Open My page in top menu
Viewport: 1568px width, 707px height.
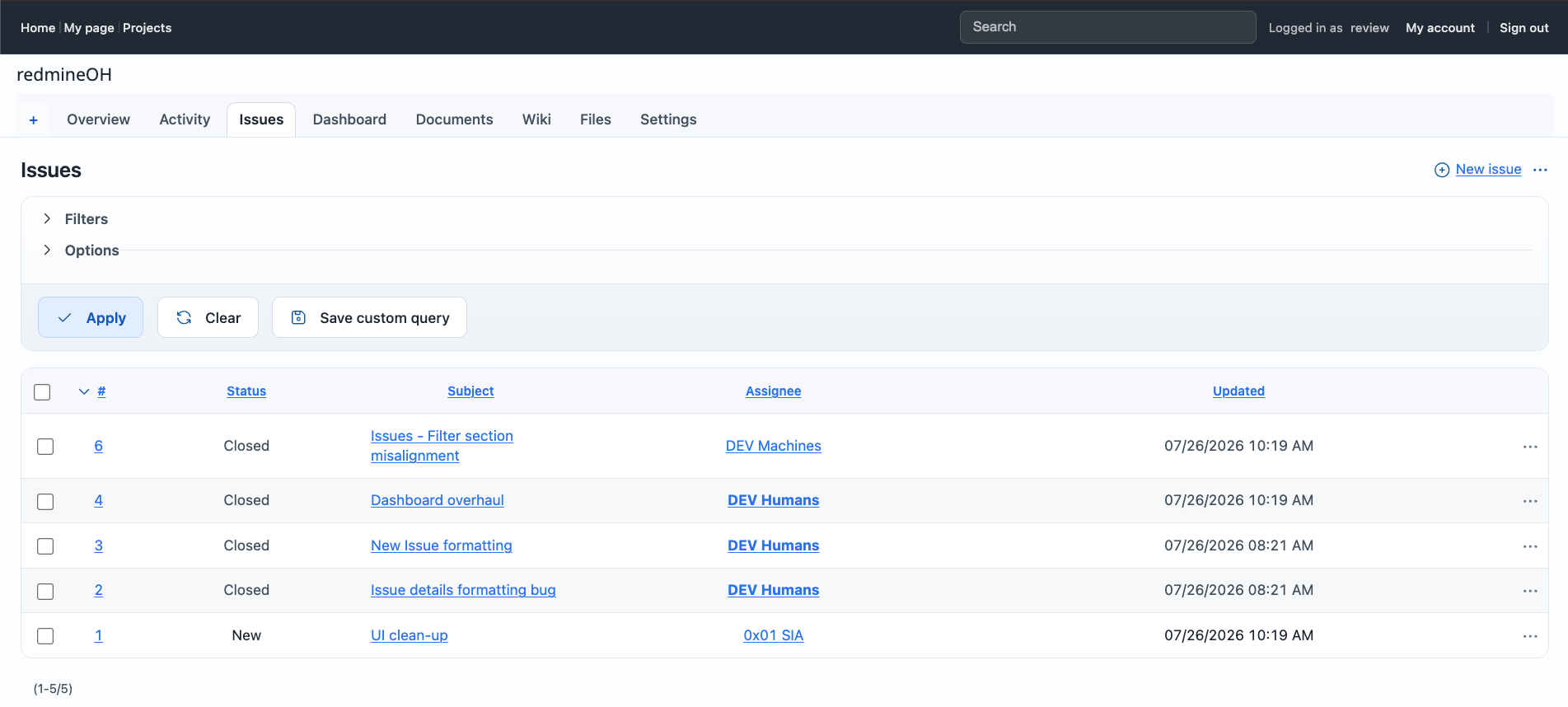pyautogui.click(x=89, y=28)
